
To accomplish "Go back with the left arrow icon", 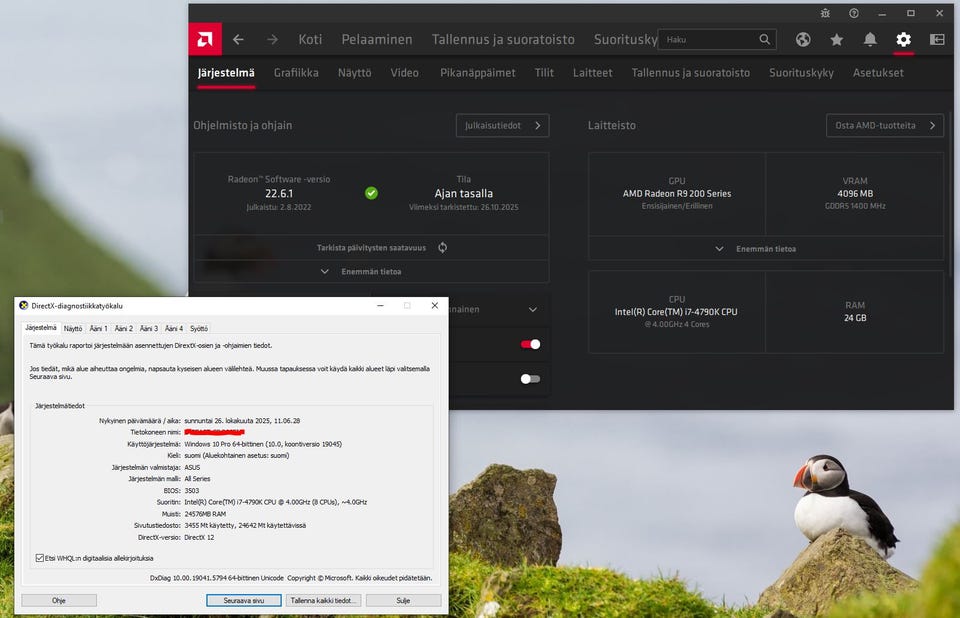I will tap(238, 39).
